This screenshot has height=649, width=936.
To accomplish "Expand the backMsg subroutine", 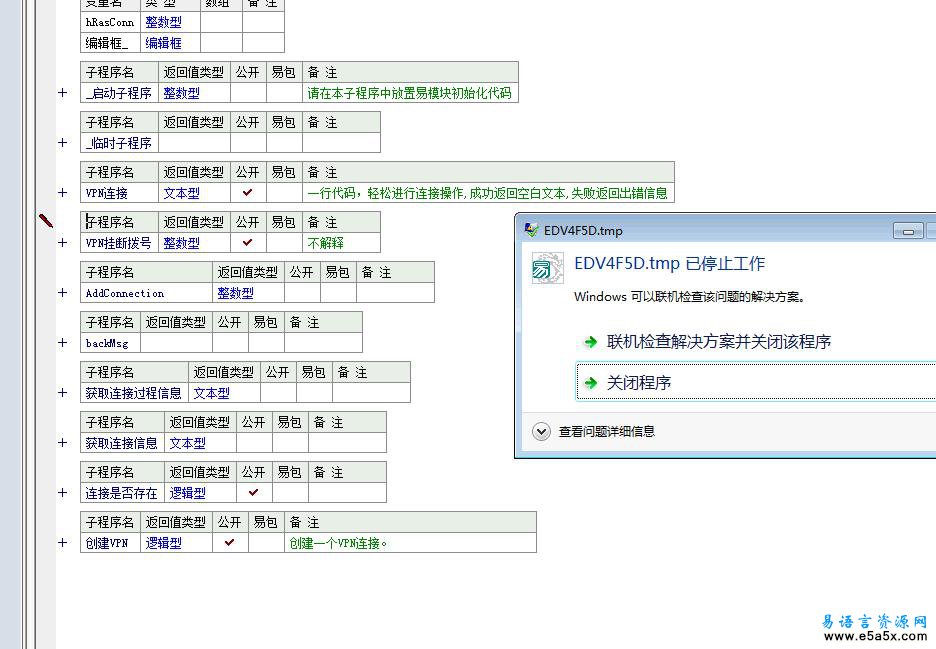I will pyautogui.click(x=63, y=343).
